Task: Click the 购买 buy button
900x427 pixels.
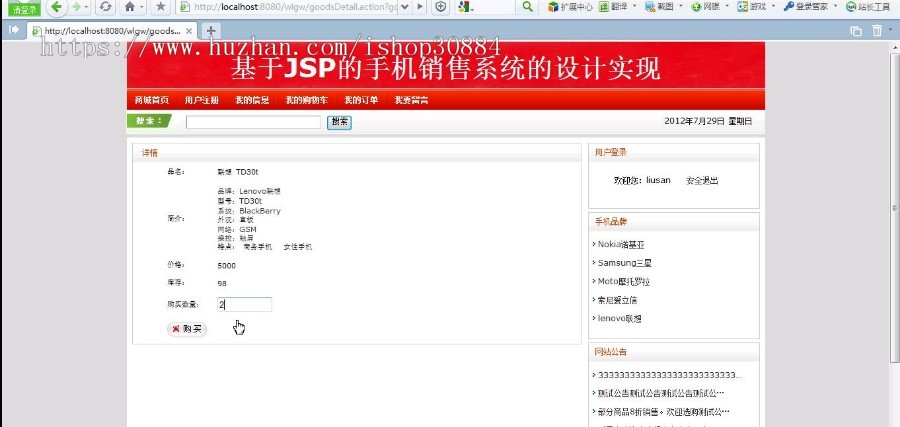Action: [187, 329]
